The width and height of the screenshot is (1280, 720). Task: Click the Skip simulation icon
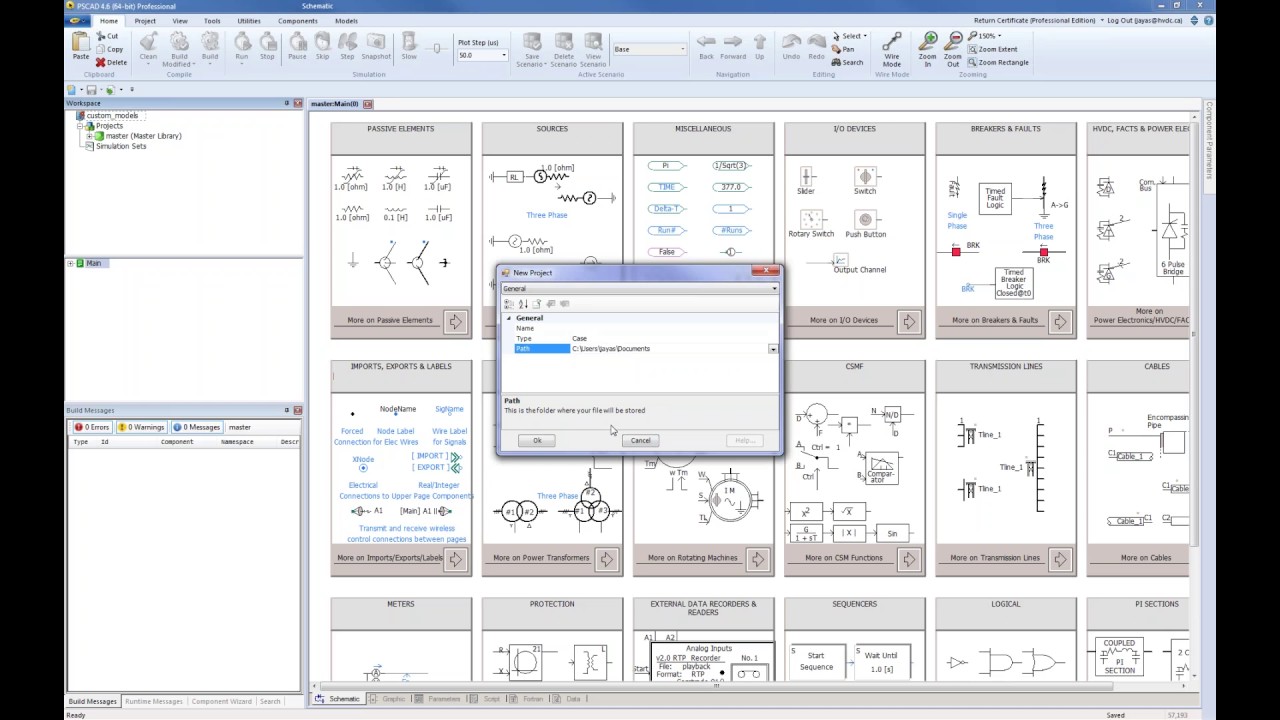322,42
